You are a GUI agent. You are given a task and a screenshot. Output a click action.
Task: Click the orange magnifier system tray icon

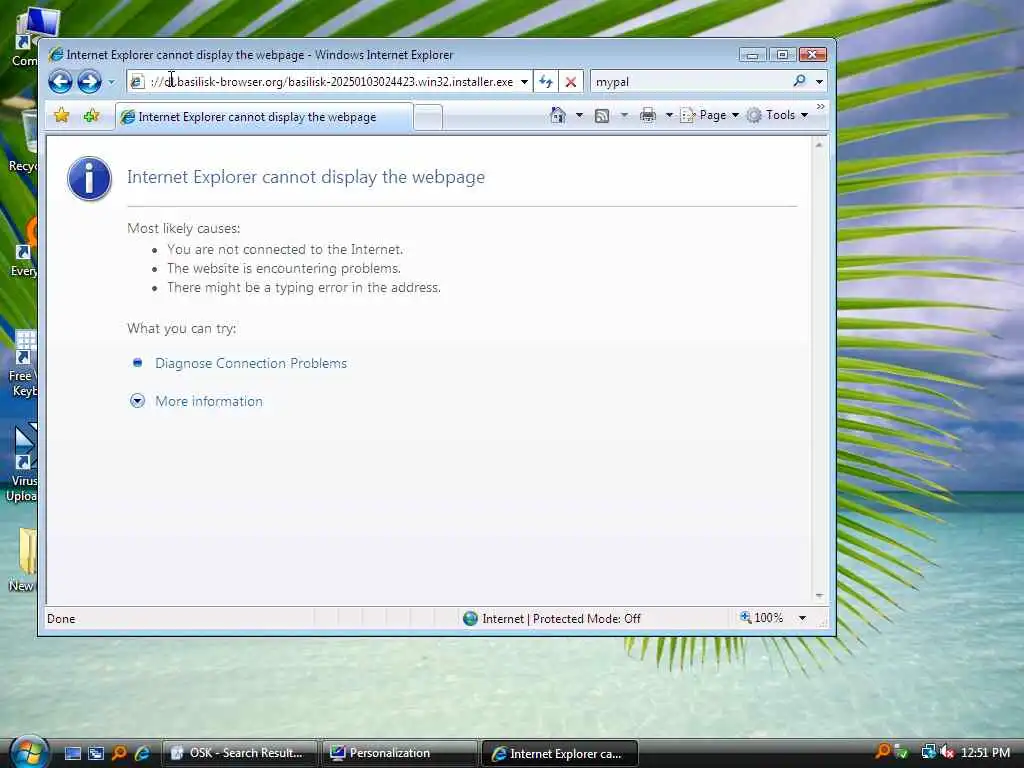[882, 751]
